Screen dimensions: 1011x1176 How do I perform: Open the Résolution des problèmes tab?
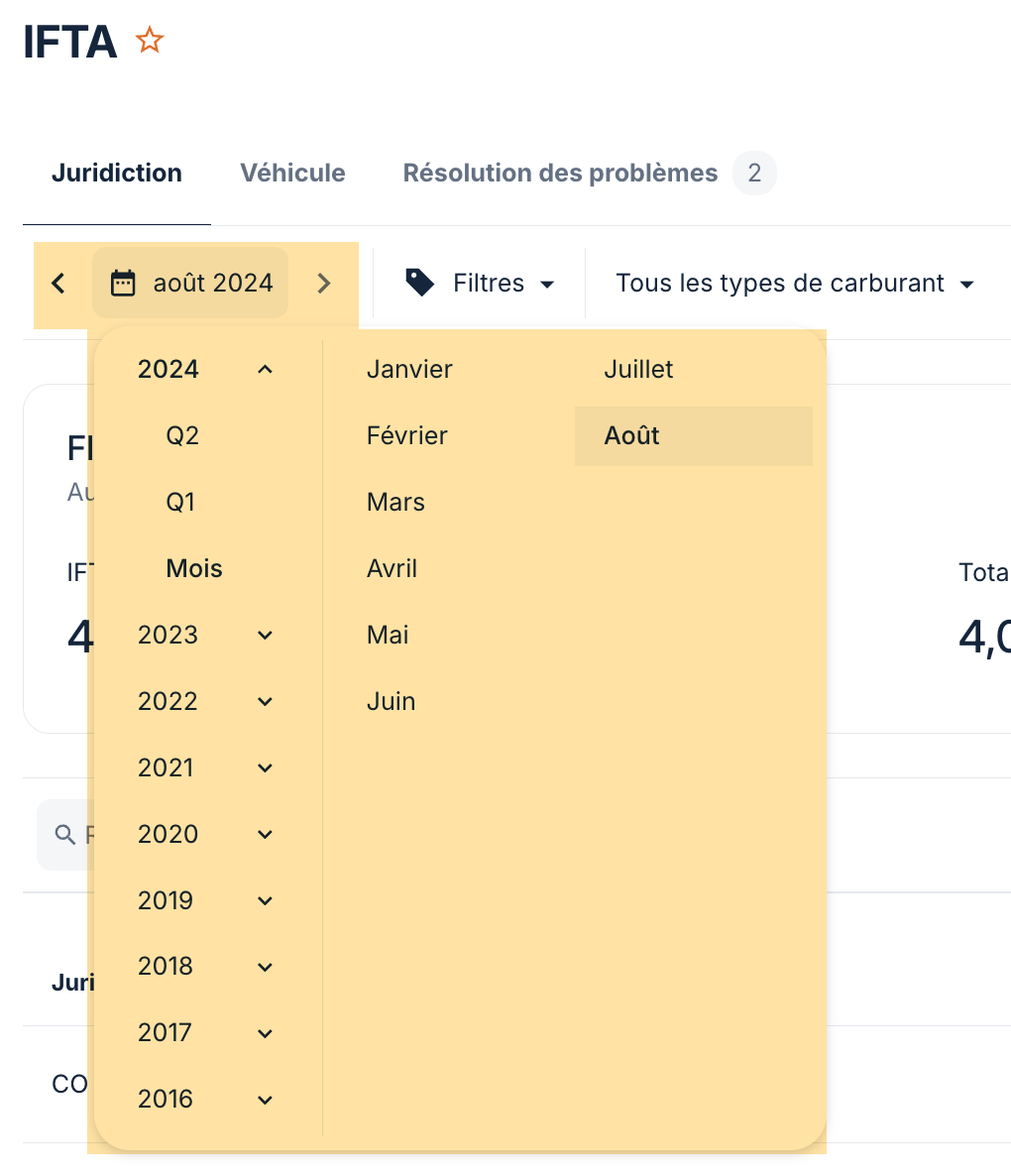point(560,174)
